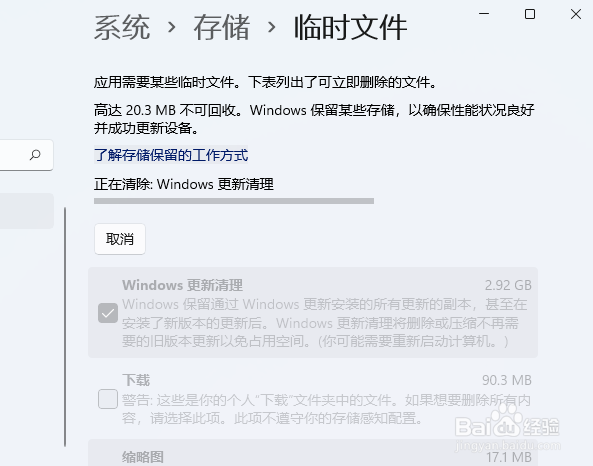
Task: Toggle the Windows 更新清理 checkbox
Action: tap(108, 313)
